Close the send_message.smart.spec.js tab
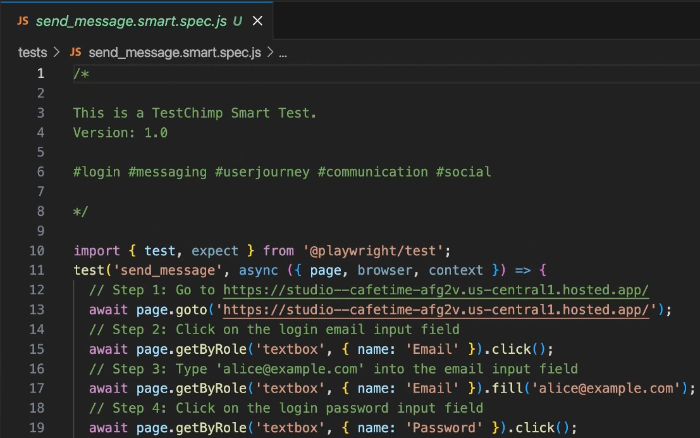This screenshot has width=700, height=438. pos(258,21)
